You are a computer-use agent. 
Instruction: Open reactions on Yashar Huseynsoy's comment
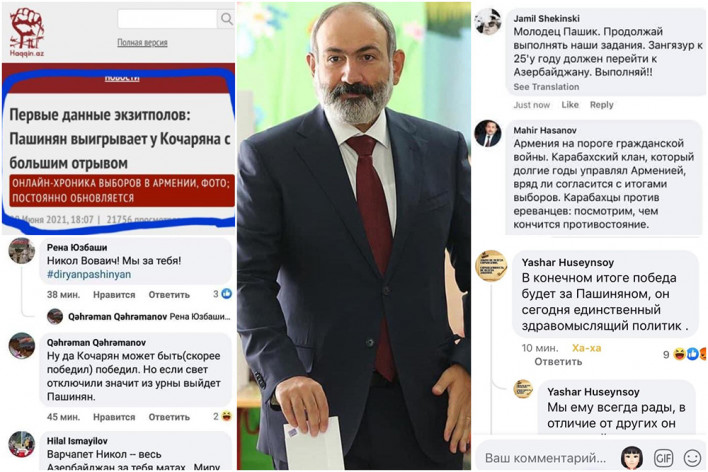coord(689,355)
